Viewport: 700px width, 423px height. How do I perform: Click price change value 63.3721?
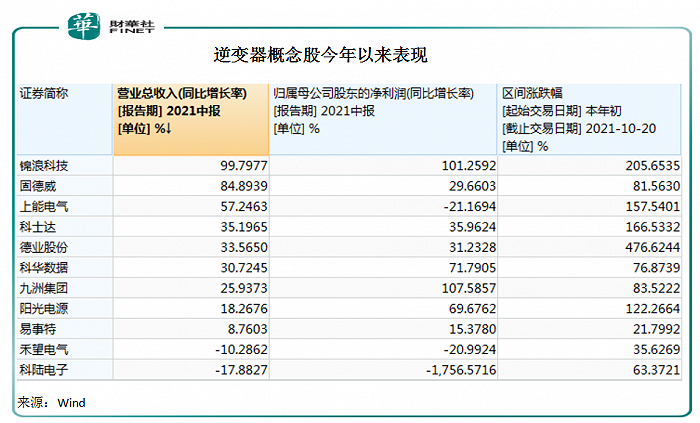[x=656, y=370]
